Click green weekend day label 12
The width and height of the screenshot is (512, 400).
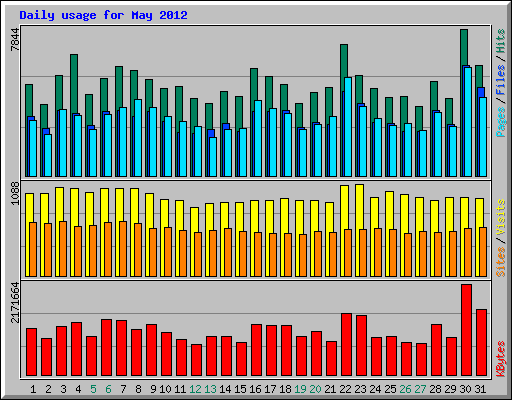[x=195, y=389]
